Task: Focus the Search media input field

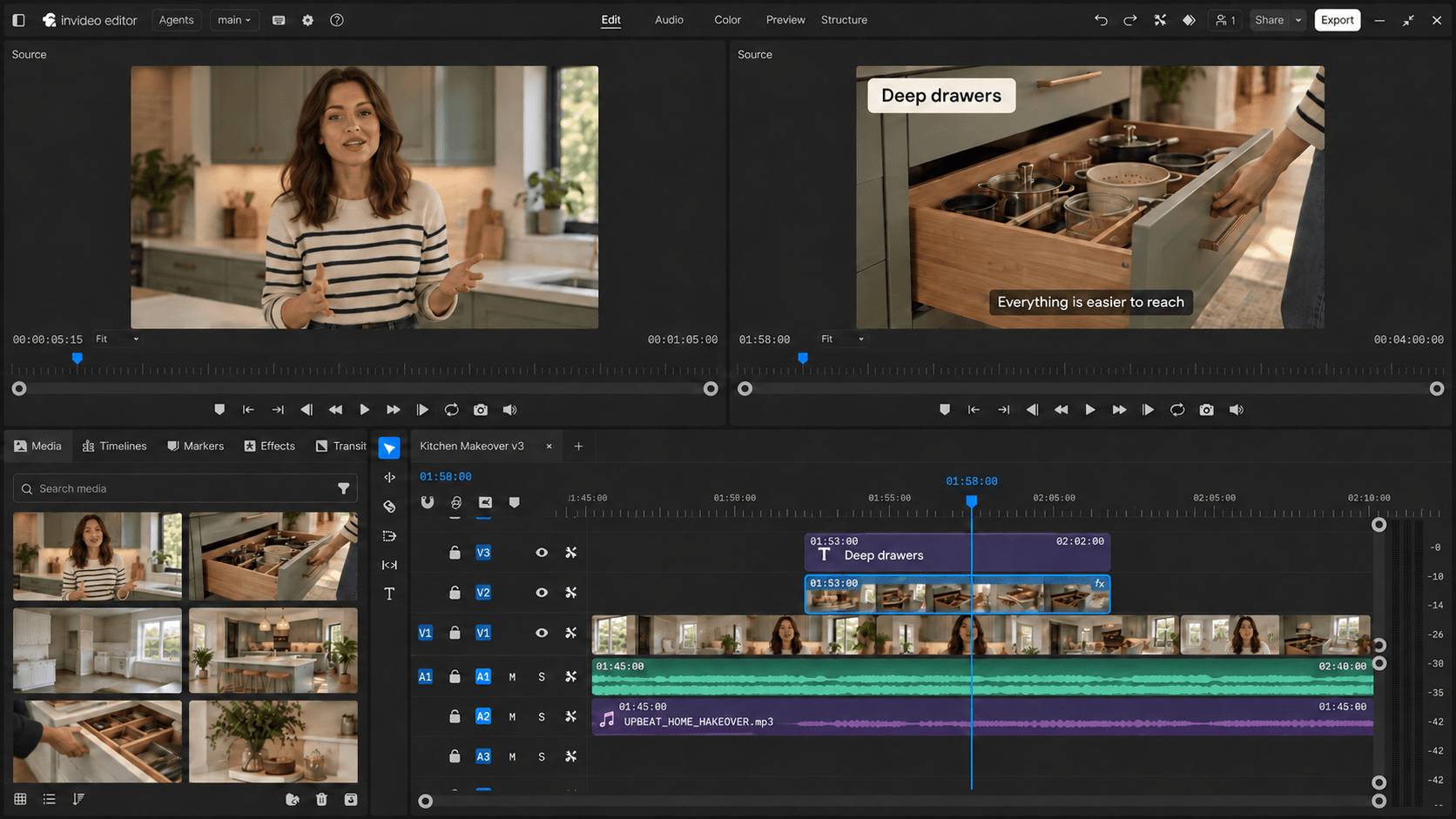Action: 185,489
